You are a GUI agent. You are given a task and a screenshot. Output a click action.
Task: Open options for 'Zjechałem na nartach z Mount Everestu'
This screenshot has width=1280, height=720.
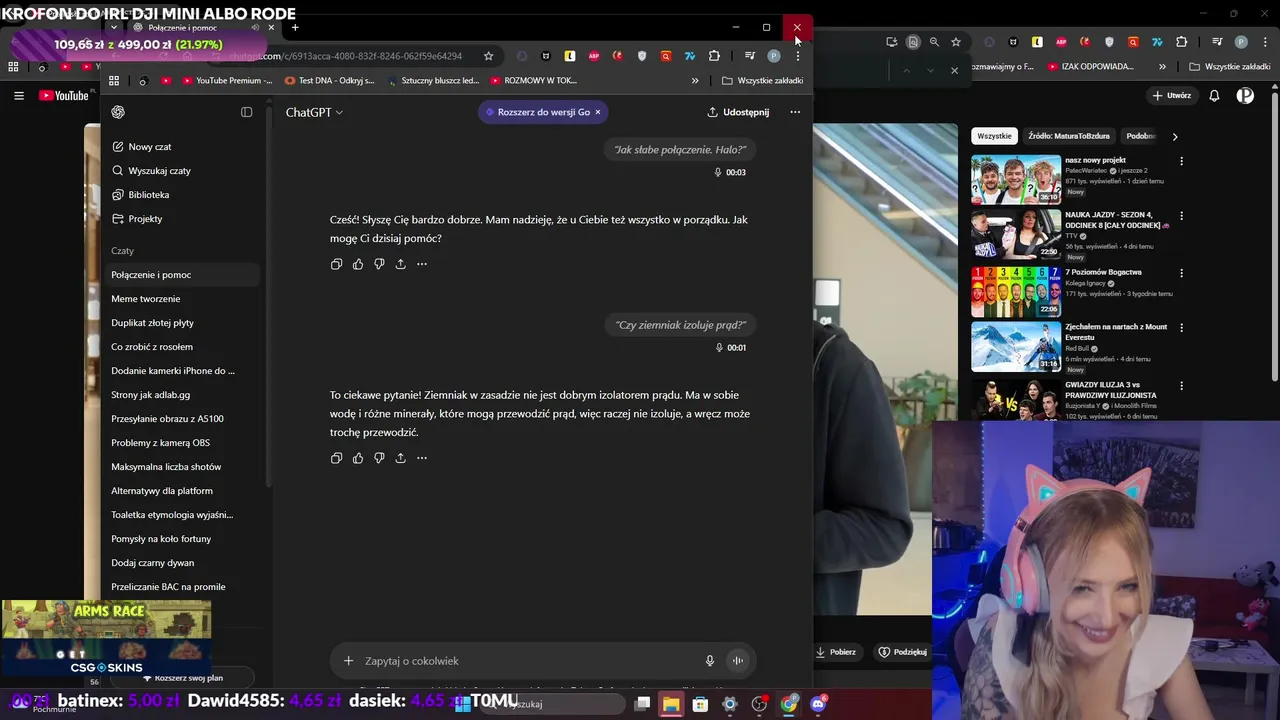(1181, 328)
